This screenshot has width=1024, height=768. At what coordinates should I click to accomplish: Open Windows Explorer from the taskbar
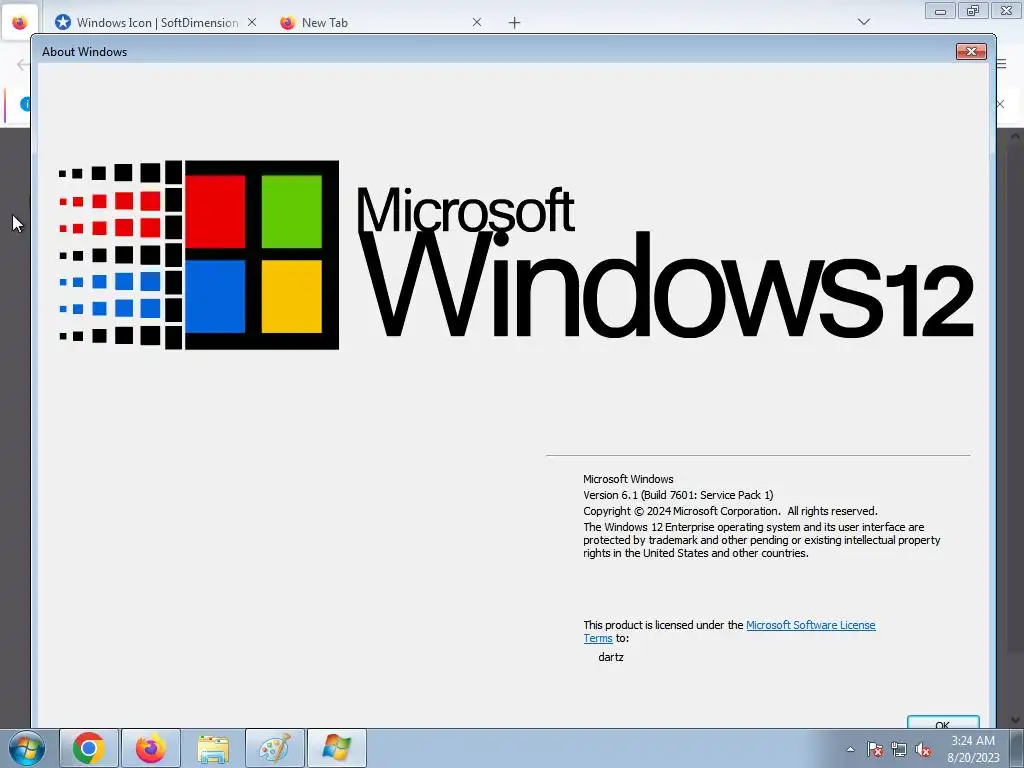(213, 748)
